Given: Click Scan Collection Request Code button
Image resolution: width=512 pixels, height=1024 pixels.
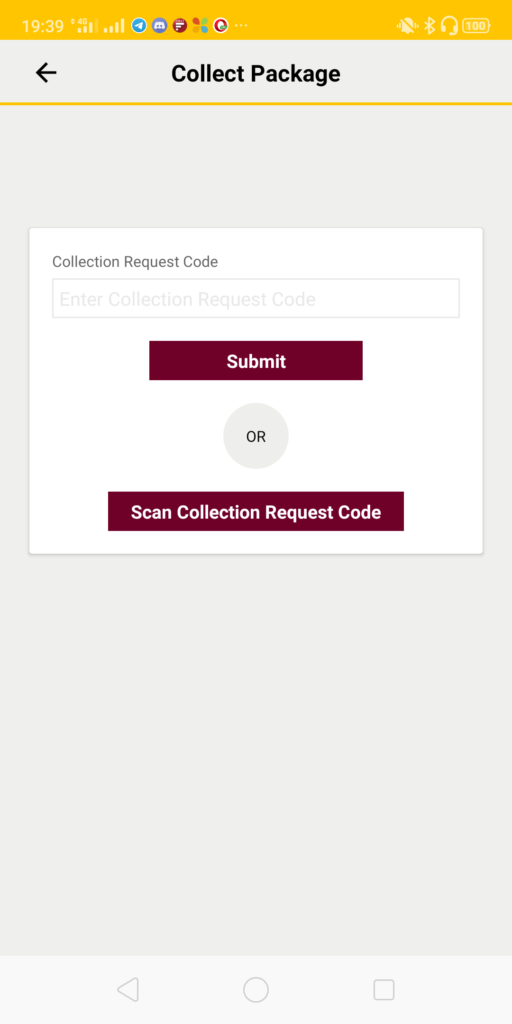Looking at the screenshot, I should coord(256,511).
